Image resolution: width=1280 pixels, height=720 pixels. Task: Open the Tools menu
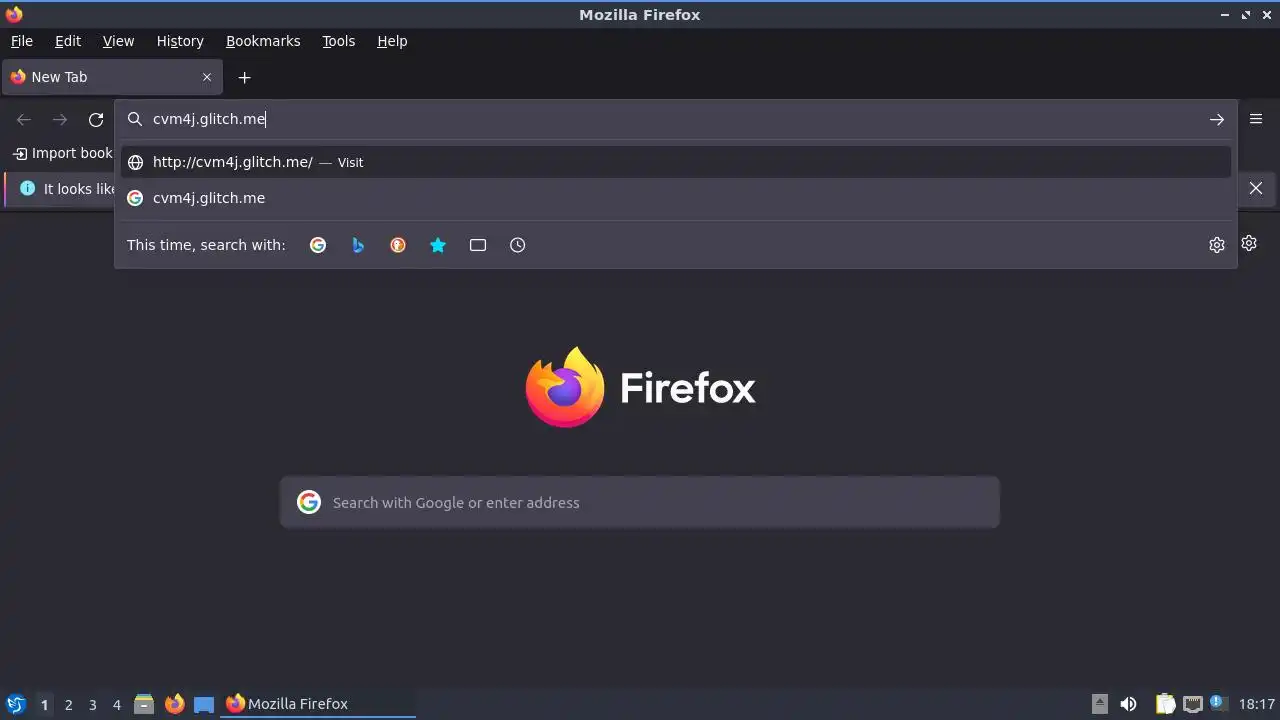[338, 41]
